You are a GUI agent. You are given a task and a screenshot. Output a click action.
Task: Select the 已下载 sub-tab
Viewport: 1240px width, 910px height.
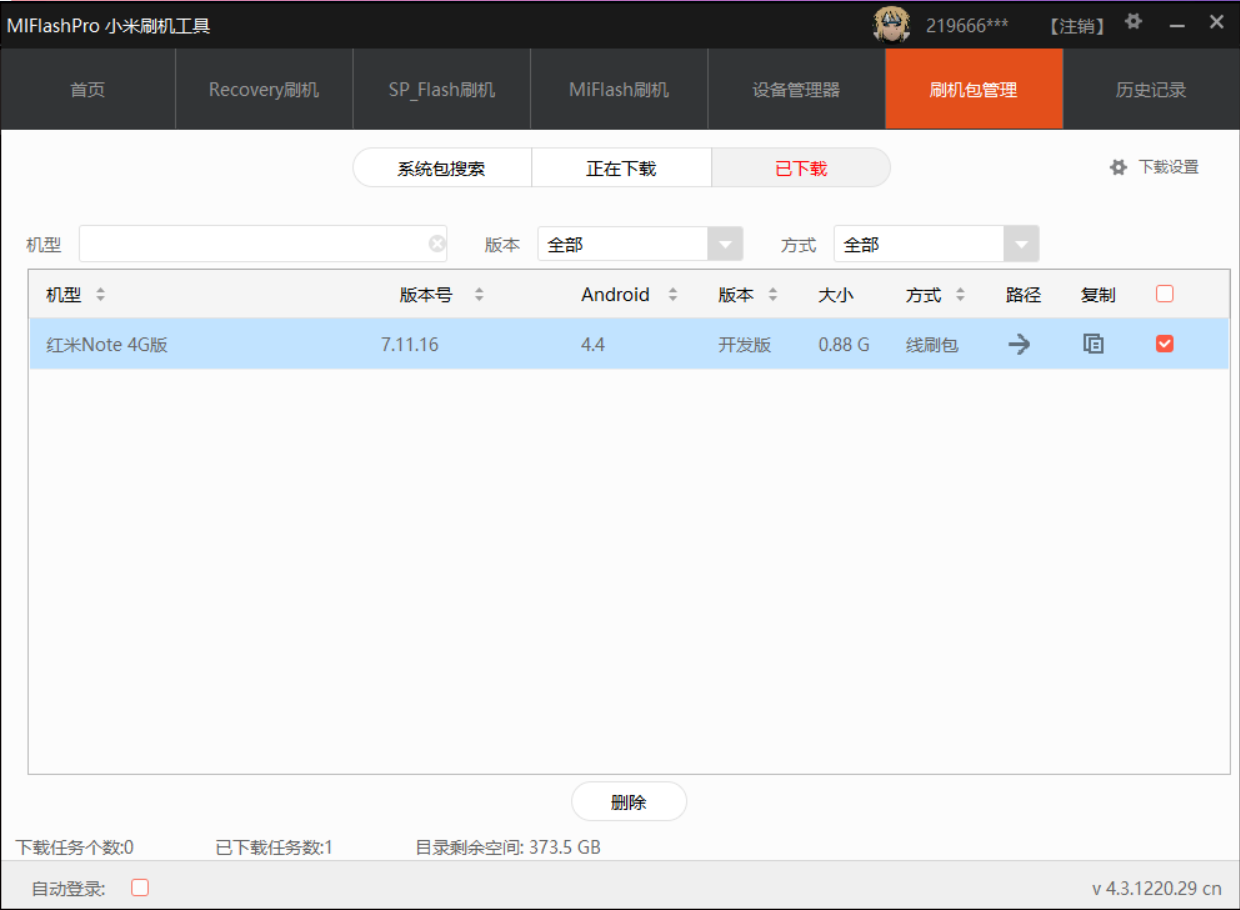click(x=801, y=168)
